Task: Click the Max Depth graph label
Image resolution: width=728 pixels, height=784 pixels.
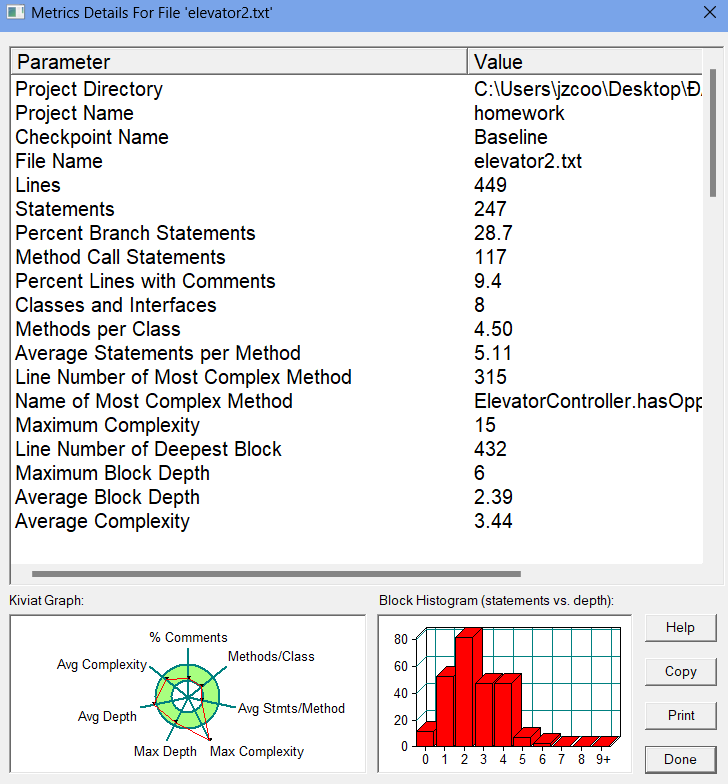Action: click(x=165, y=752)
